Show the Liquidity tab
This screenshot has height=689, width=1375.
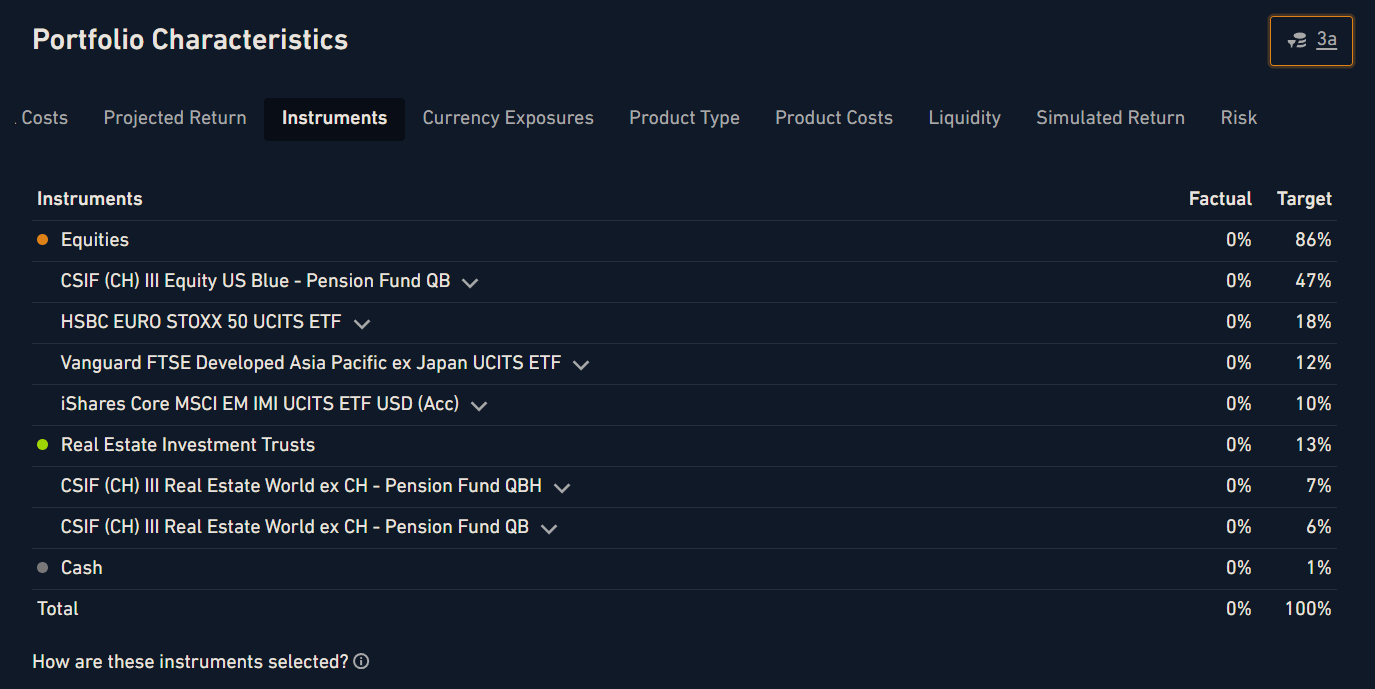tap(964, 118)
